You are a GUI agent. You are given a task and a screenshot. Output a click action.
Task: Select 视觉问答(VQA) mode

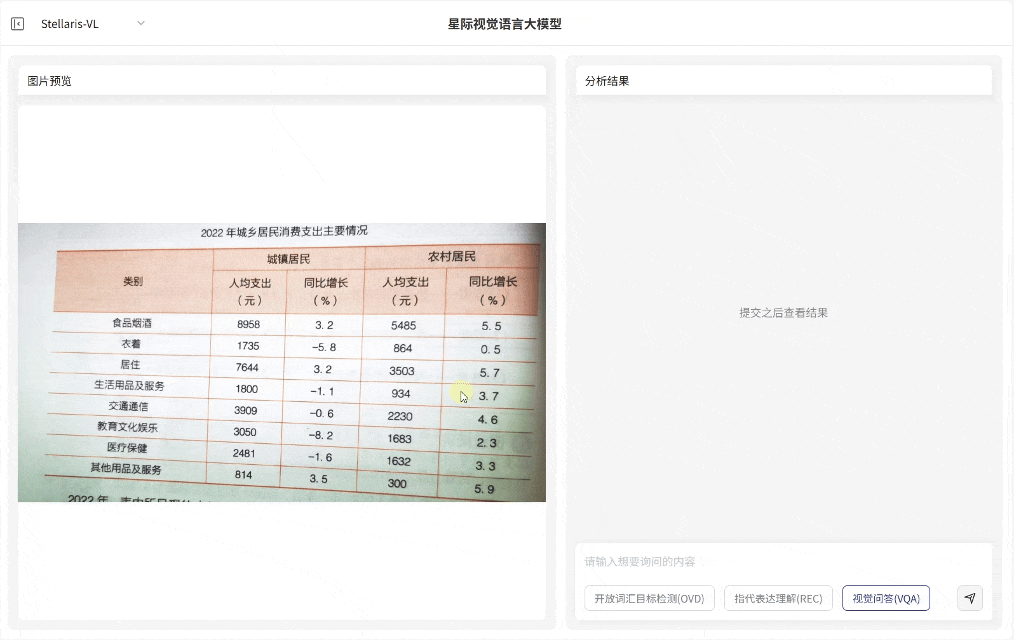click(886, 598)
